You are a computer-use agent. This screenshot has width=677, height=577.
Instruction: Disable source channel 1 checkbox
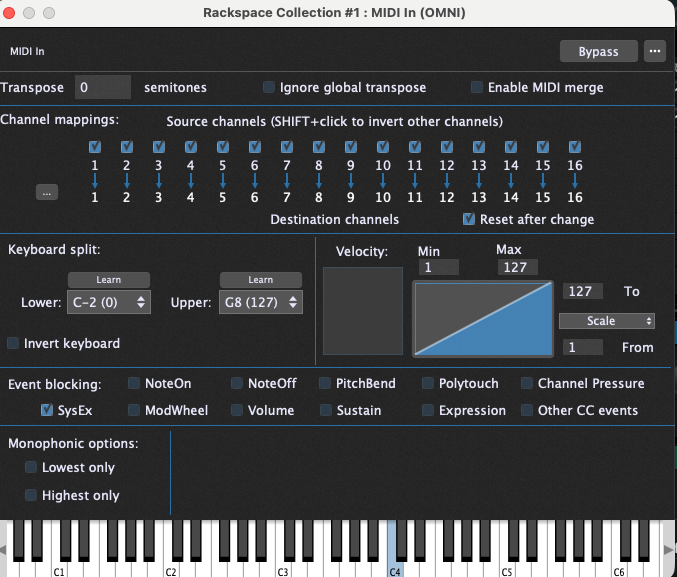tap(95, 148)
